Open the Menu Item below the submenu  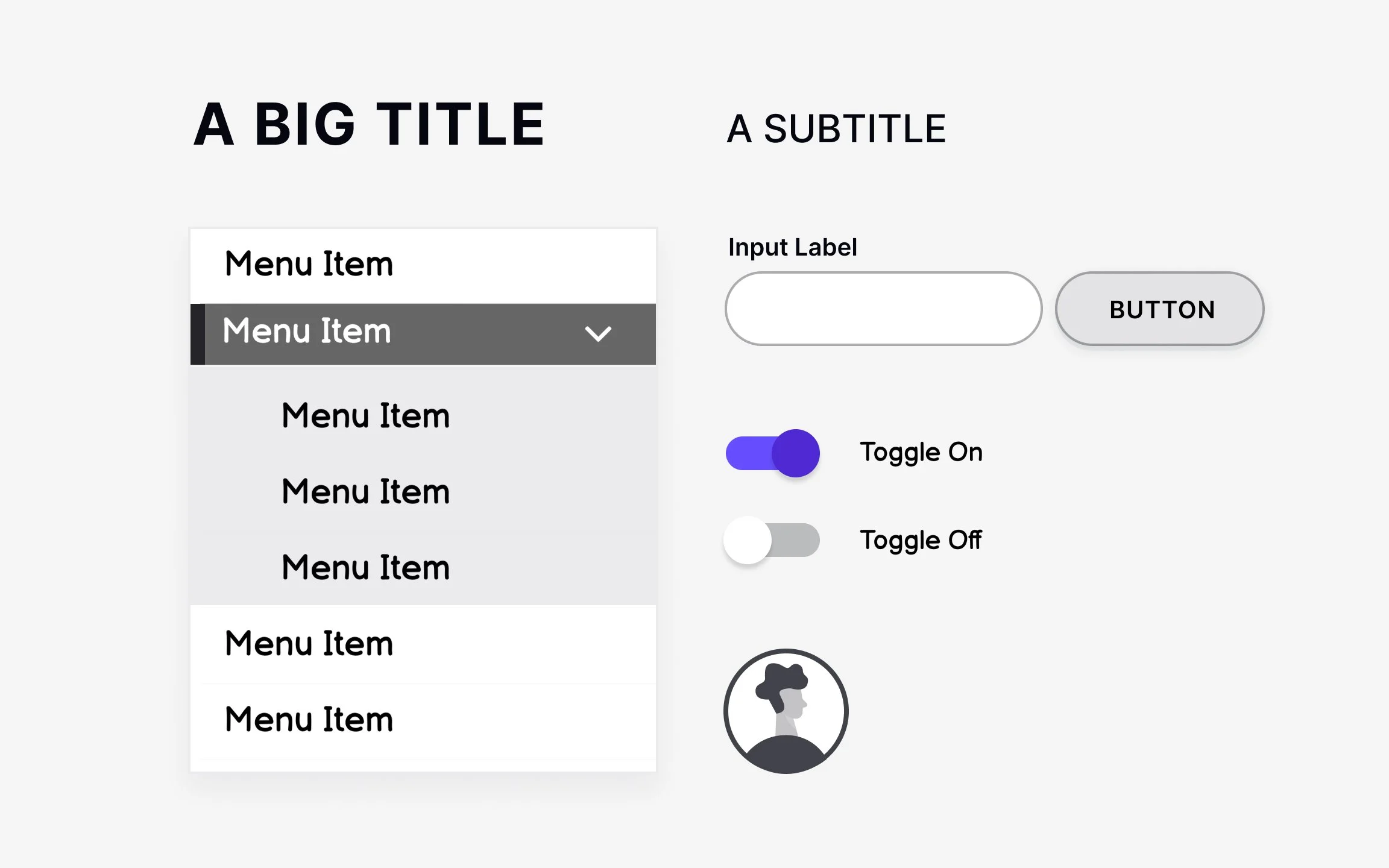(x=309, y=644)
